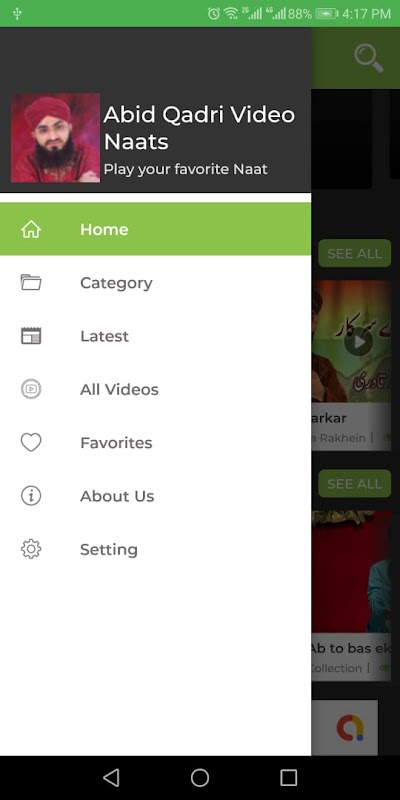Show the Favorites page
This screenshot has width=400, height=800.
click(x=155, y=442)
